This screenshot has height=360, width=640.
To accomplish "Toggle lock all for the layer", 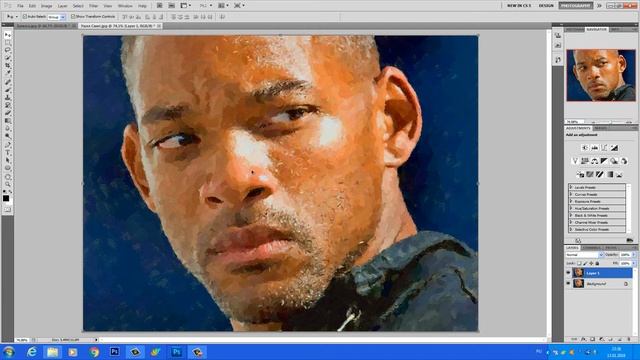I will (x=597, y=263).
